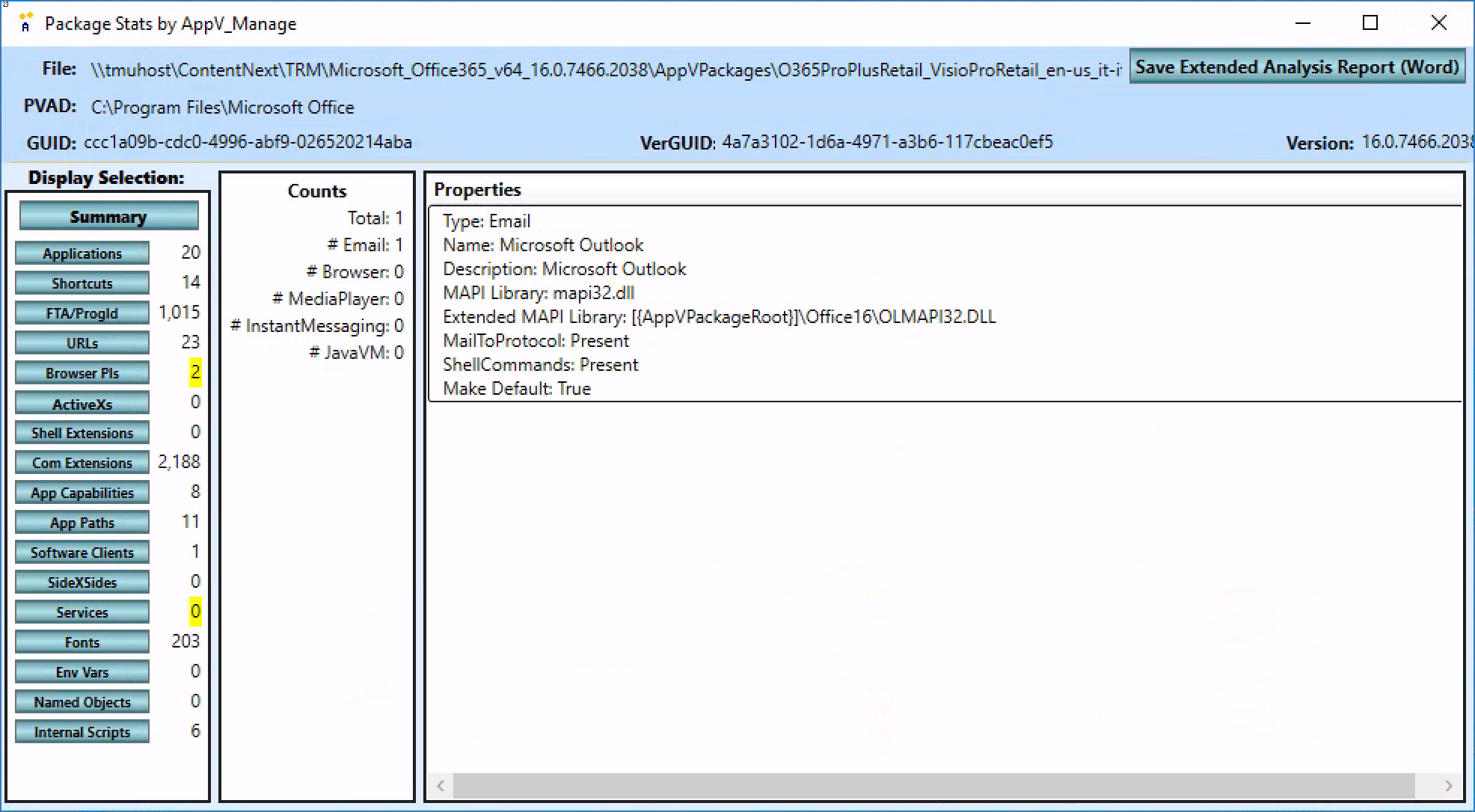Open App Capabilities section
Screen dimensions: 1475x812
82,493
